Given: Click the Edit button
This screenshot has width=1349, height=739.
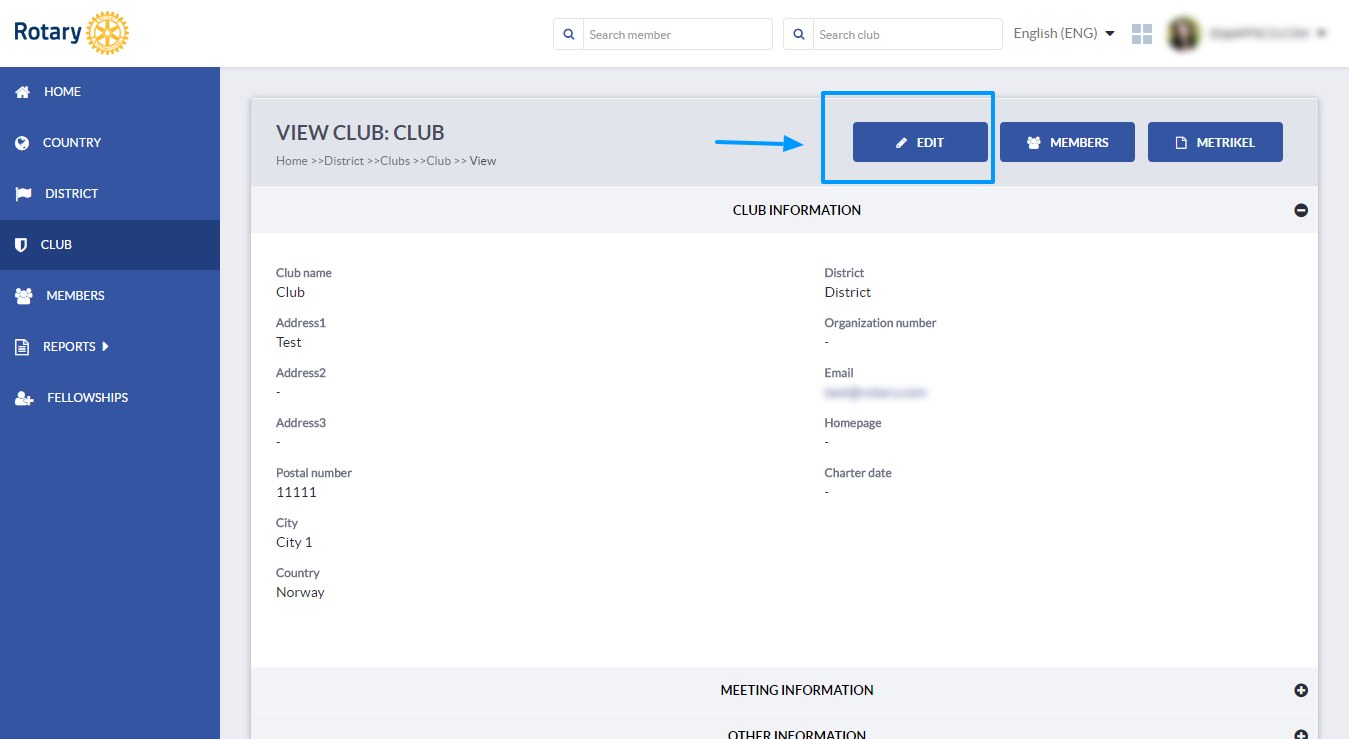Looking at the screenshot, I should tap(920, 142).
